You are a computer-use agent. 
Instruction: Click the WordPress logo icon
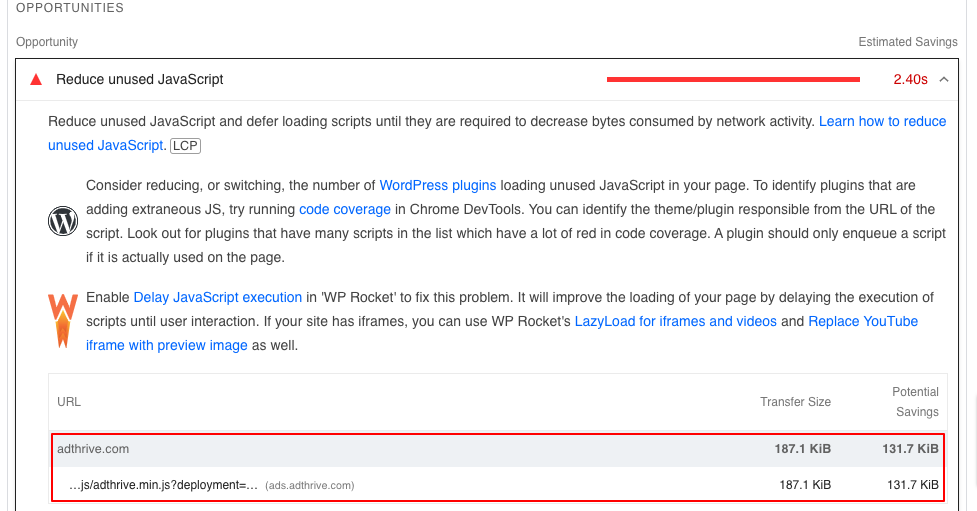63,221
